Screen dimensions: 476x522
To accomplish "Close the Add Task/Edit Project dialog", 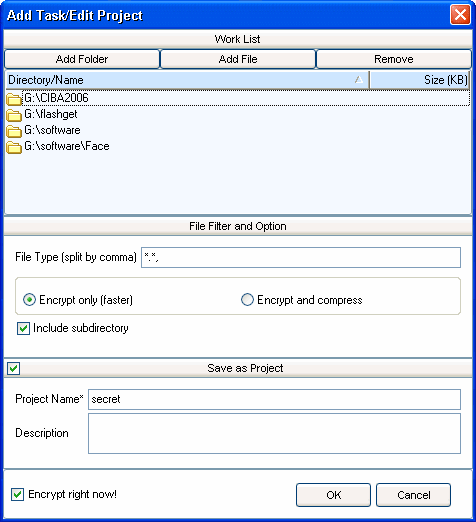I will [460, 15].
